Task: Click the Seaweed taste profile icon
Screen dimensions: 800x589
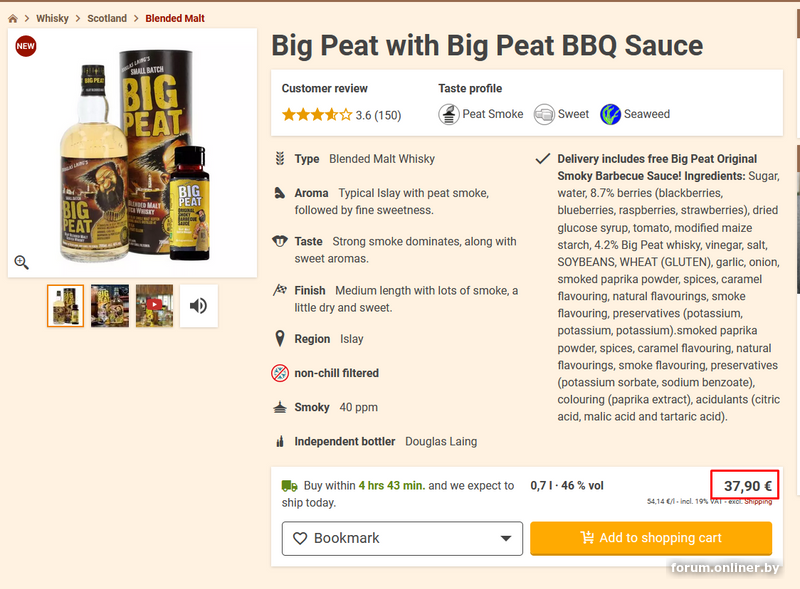Action: (610, 114)
